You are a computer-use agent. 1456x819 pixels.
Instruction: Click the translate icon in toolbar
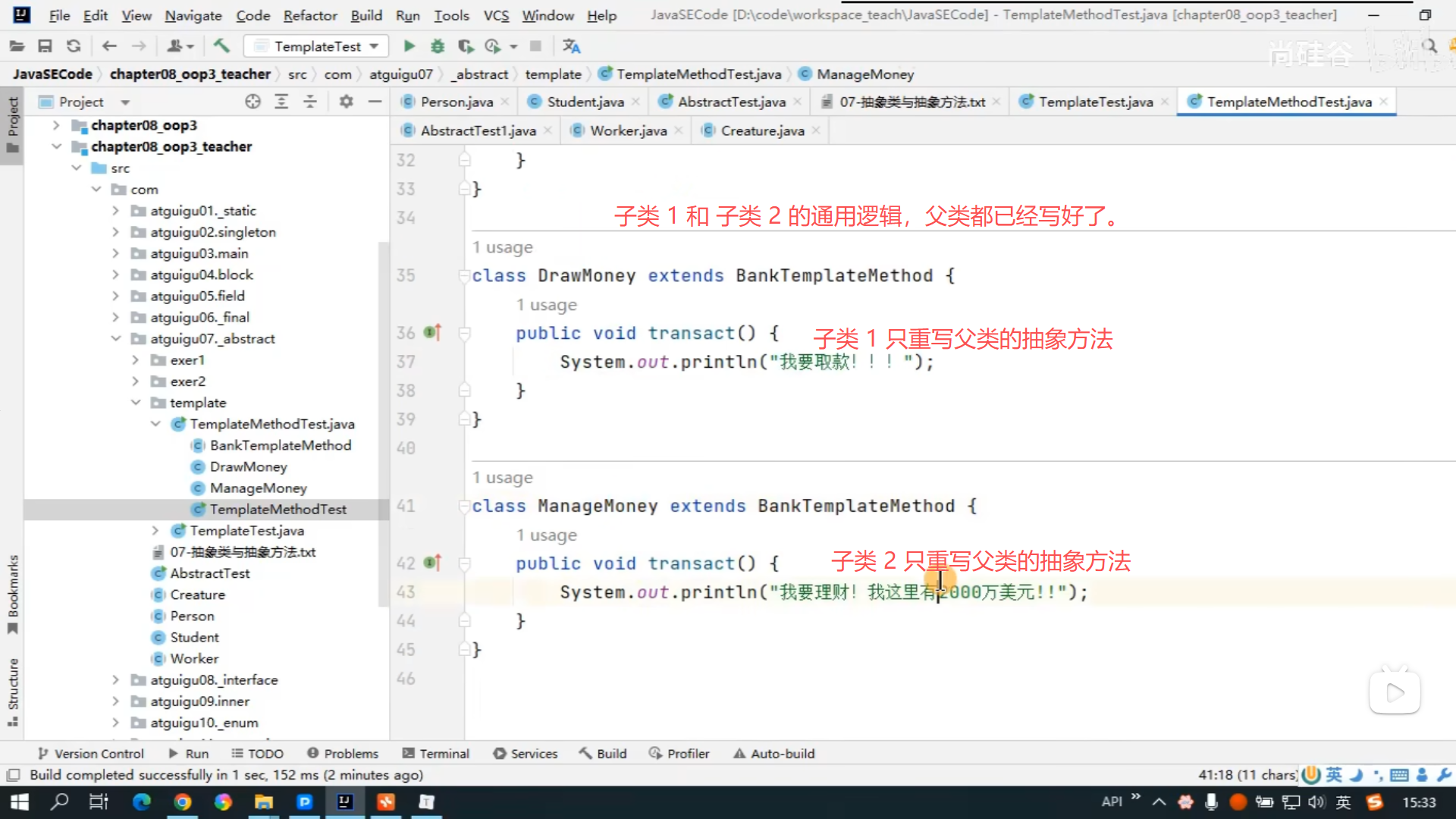coord(571,46)
